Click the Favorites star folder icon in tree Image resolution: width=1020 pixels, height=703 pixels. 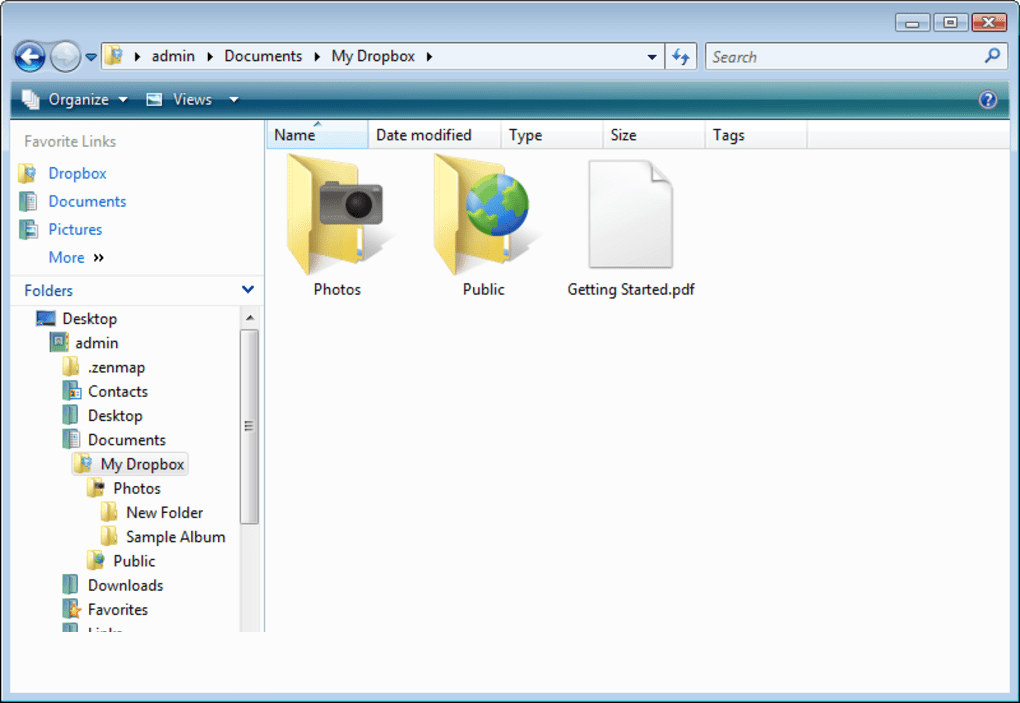pyautogui.click(x=71, y=609)
